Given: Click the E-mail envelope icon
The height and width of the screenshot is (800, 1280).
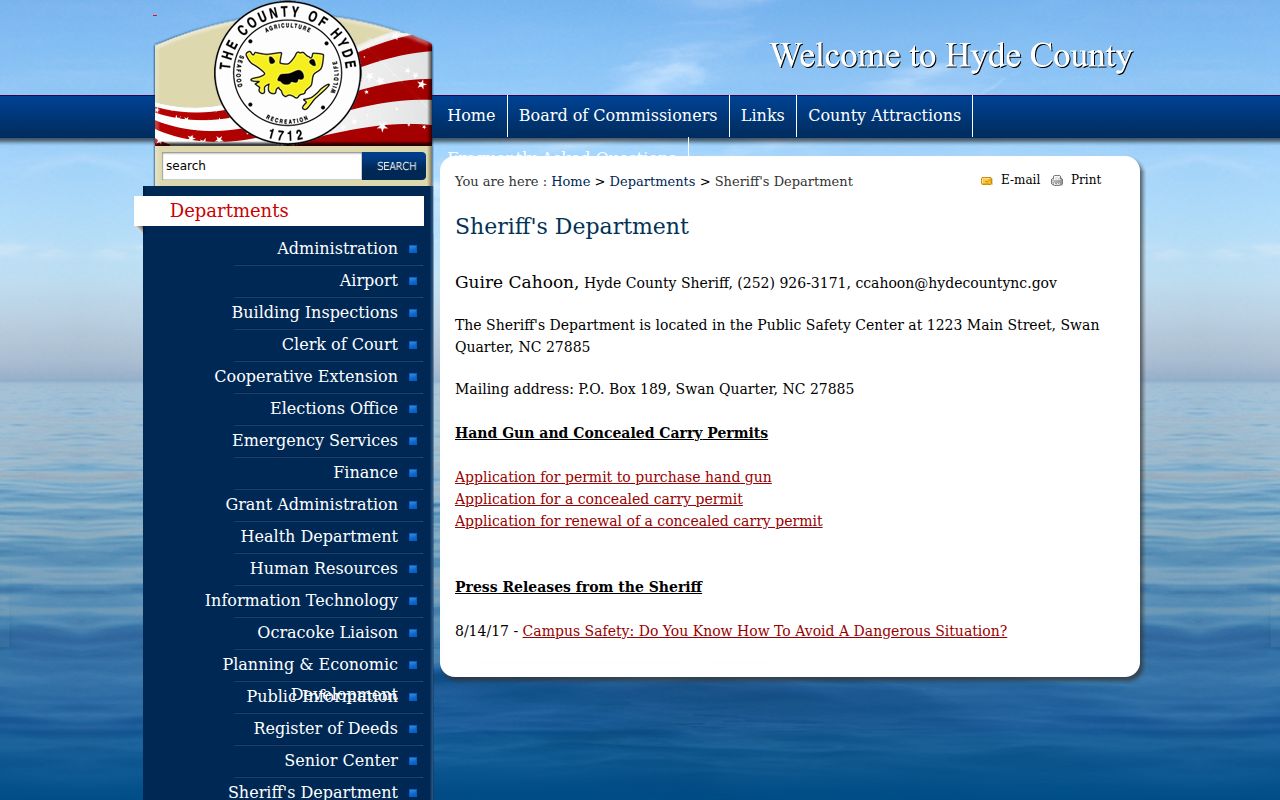Looking at the screenshot, I should (987, 181).
